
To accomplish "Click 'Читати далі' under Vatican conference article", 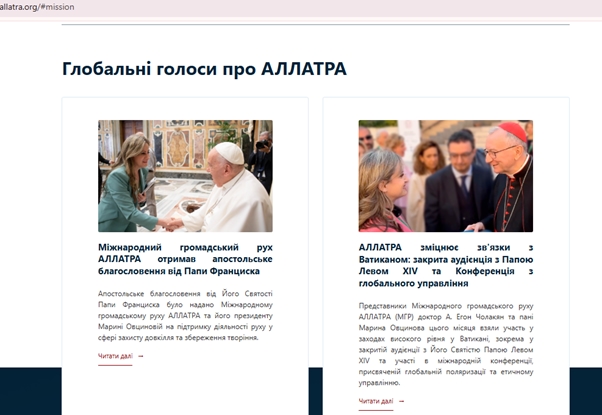I will 376,401.
